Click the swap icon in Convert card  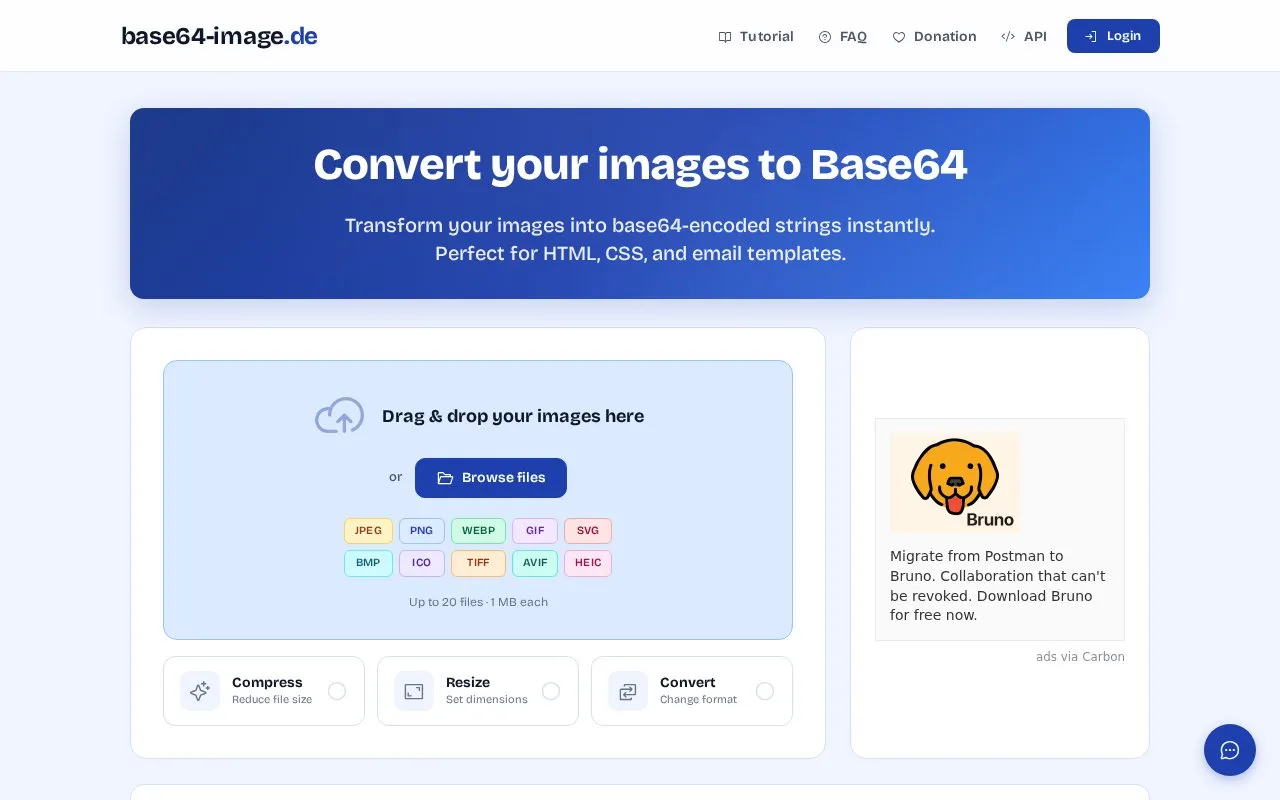click(628, 691)
